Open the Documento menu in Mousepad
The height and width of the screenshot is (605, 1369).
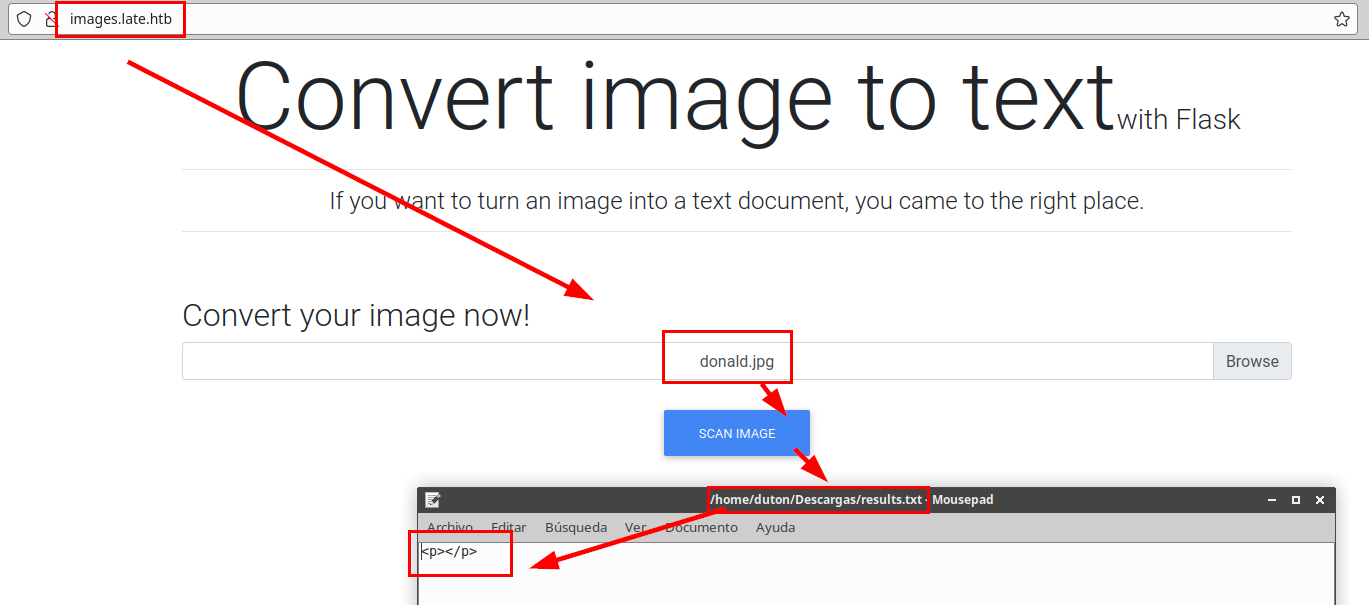point(701,527)
